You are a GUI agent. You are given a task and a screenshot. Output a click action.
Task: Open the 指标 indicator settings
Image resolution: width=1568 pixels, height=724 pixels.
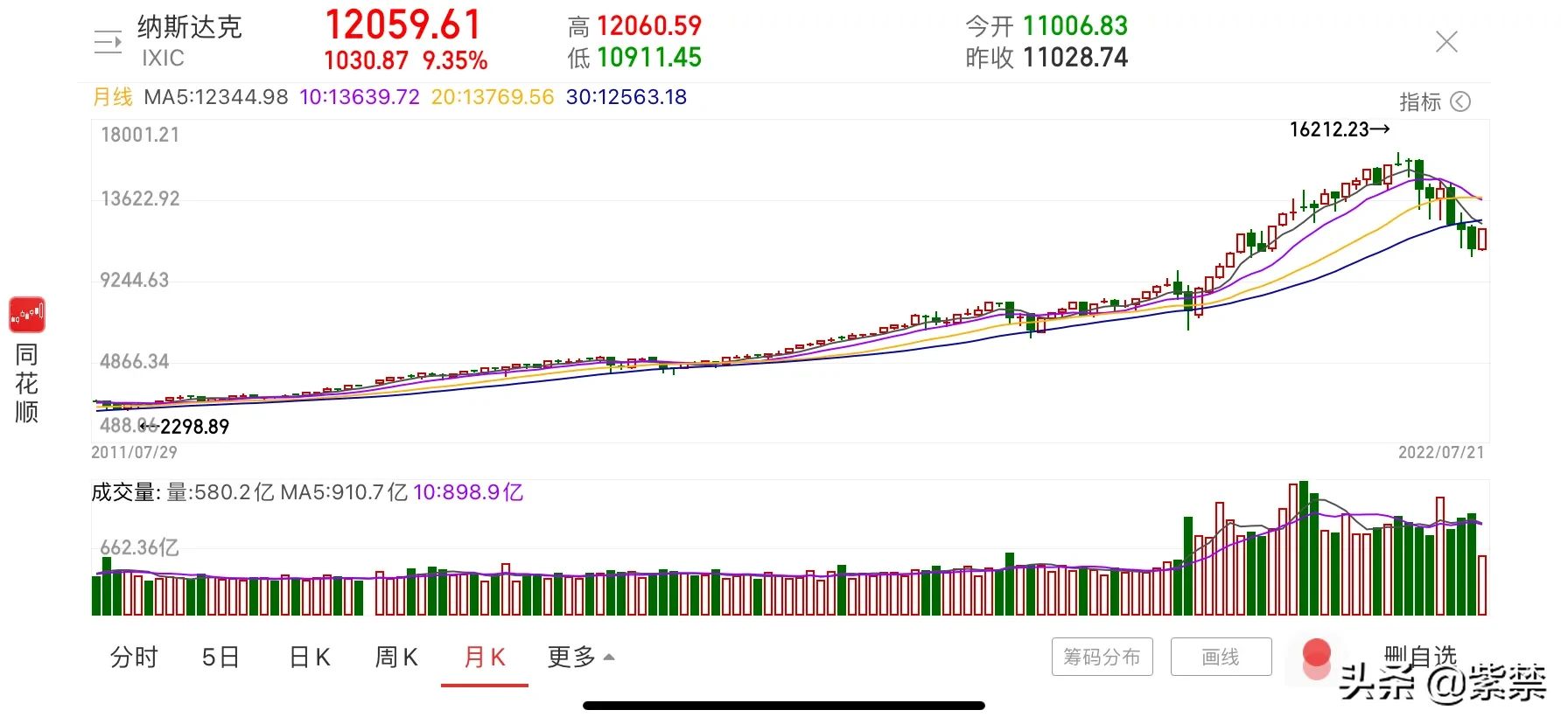[1434, 102]
